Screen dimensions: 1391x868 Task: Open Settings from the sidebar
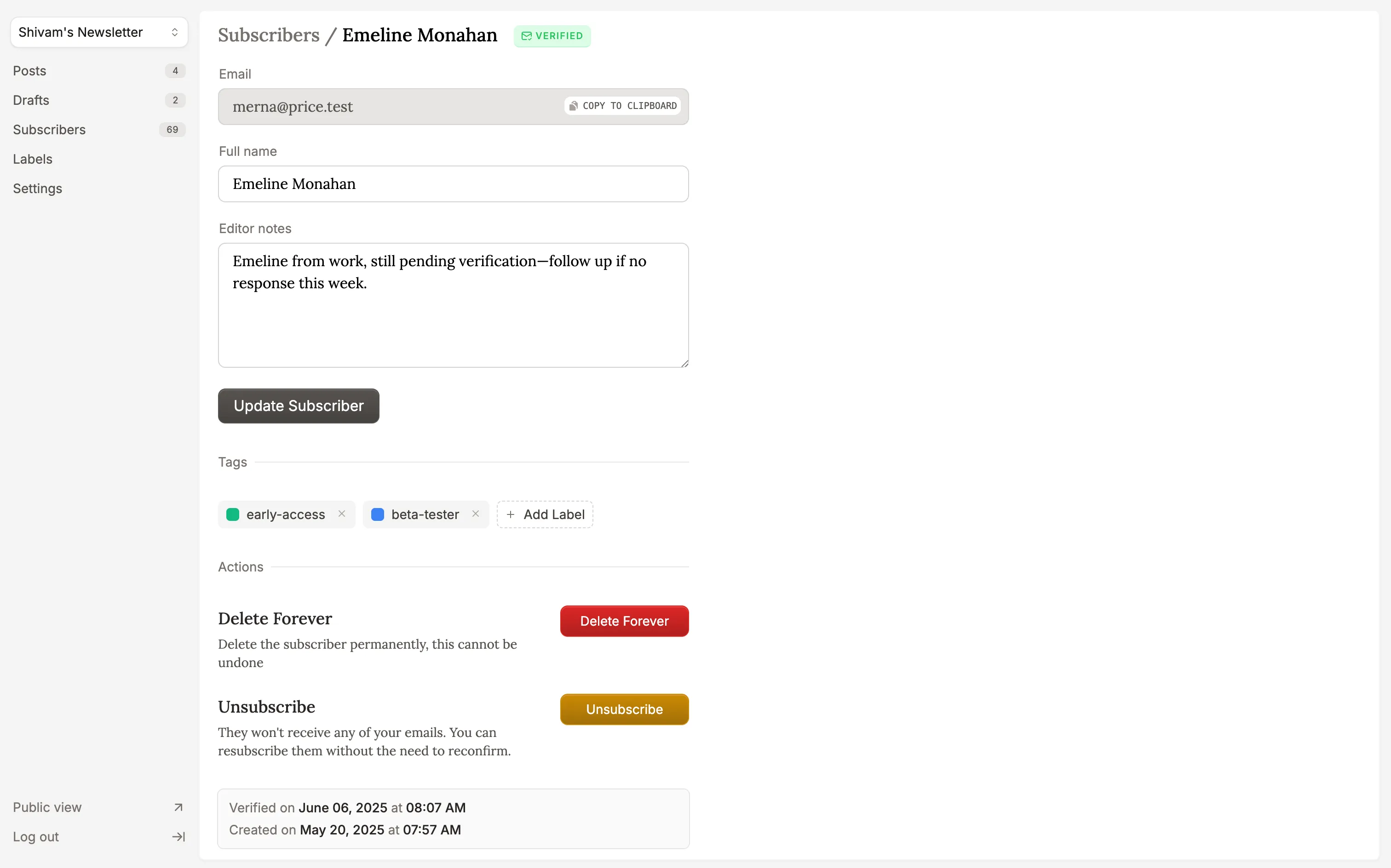coord(37,188)
